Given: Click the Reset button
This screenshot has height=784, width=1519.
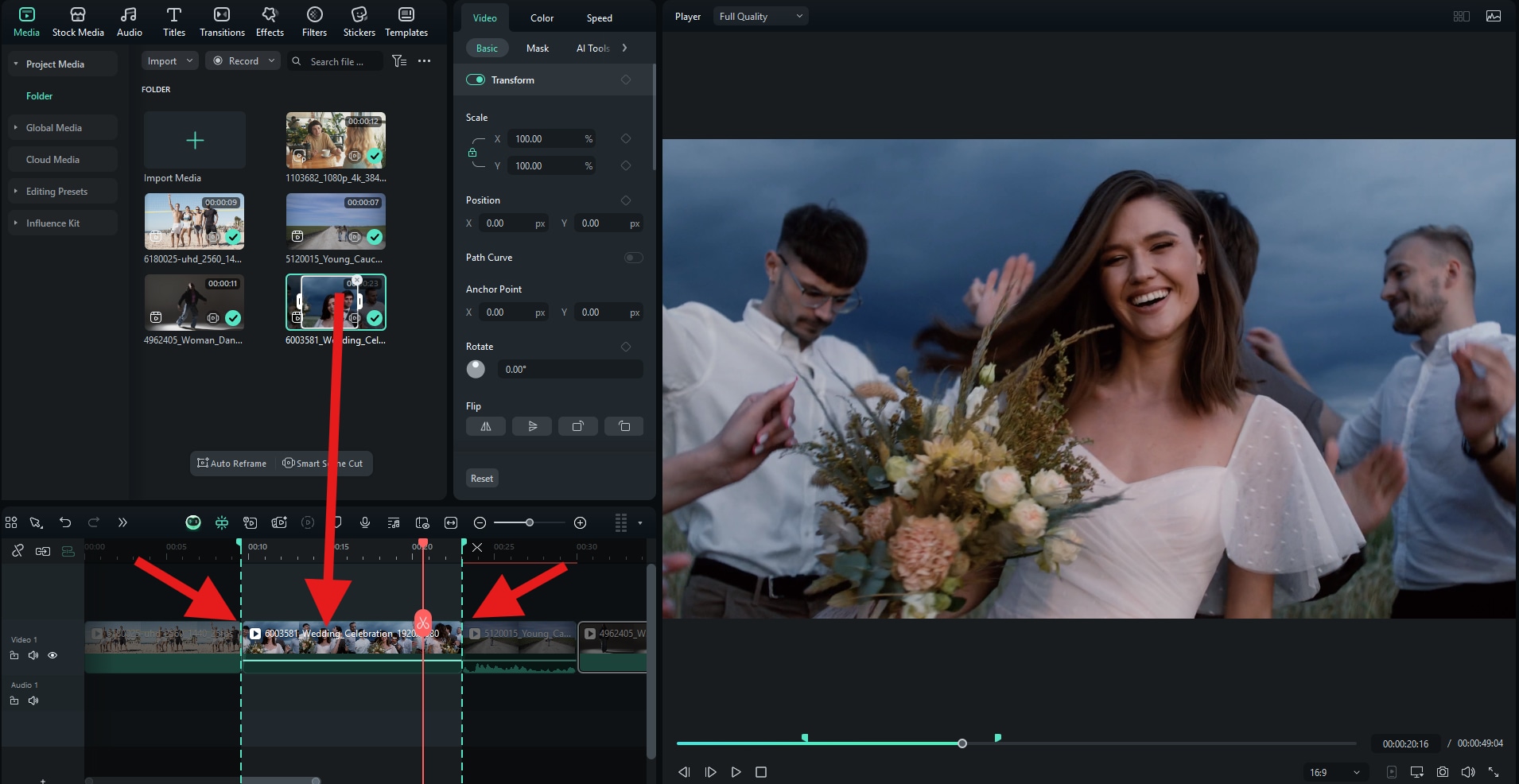Looking at the screenshot, I should tap(482, 478).
